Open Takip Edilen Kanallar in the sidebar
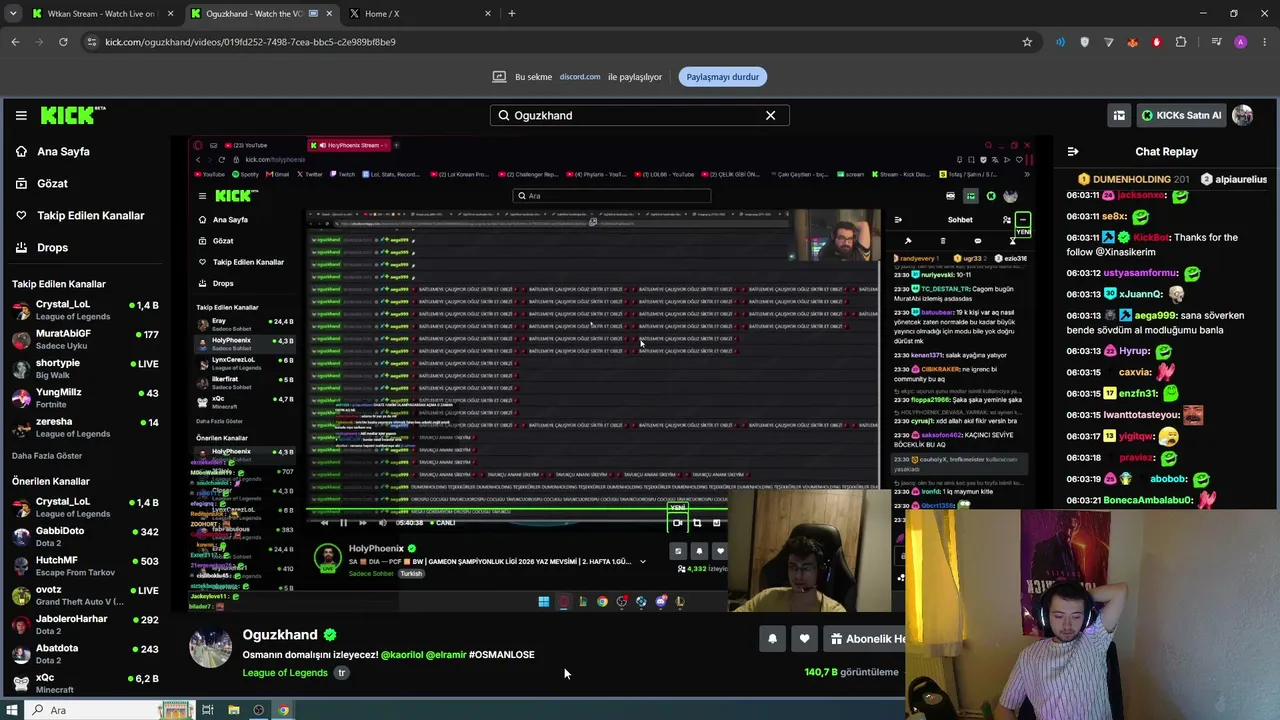This screenshot has width=1280, height=720. point(90,215)
